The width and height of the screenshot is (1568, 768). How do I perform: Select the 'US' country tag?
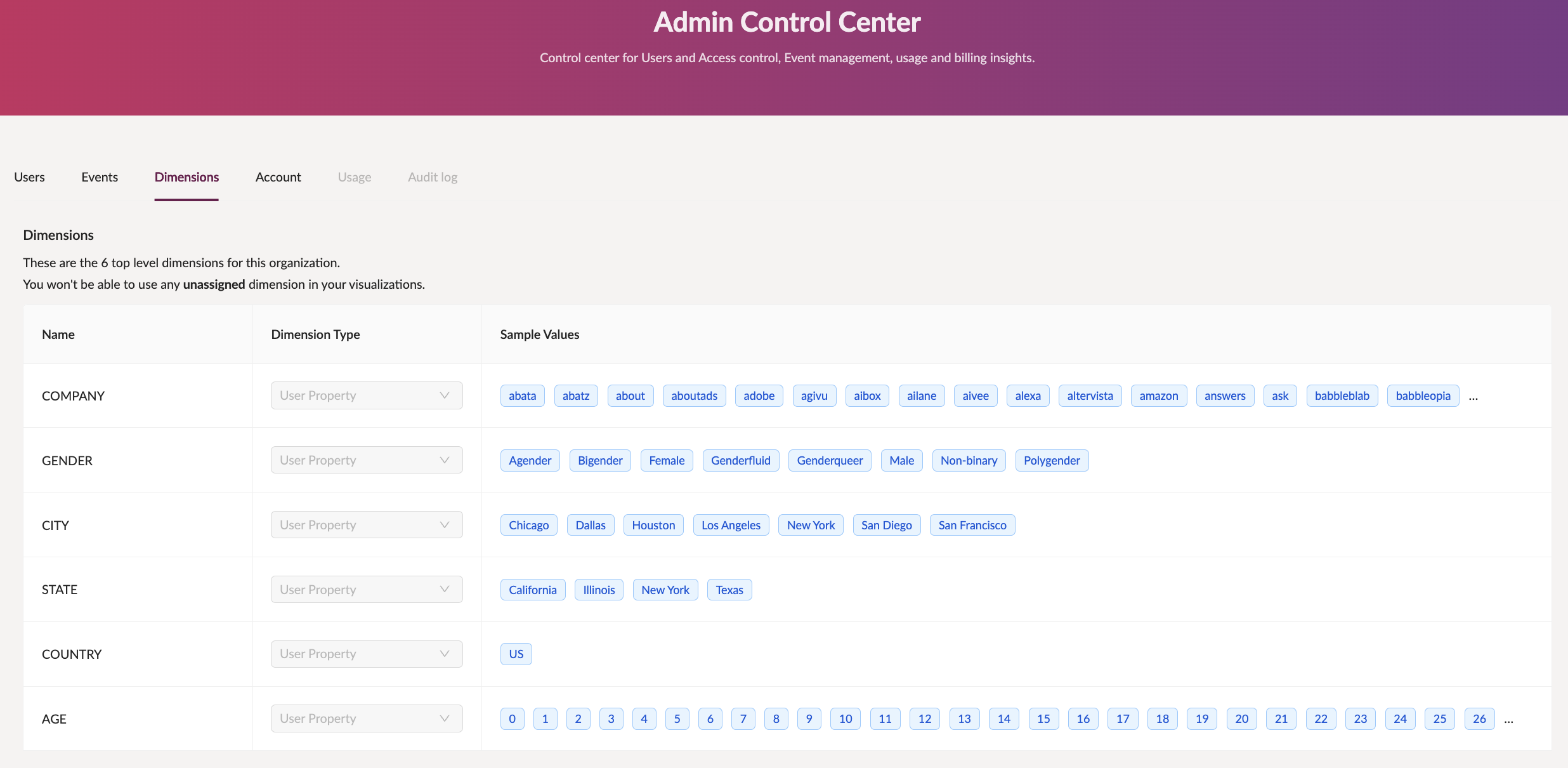(516, 654)
